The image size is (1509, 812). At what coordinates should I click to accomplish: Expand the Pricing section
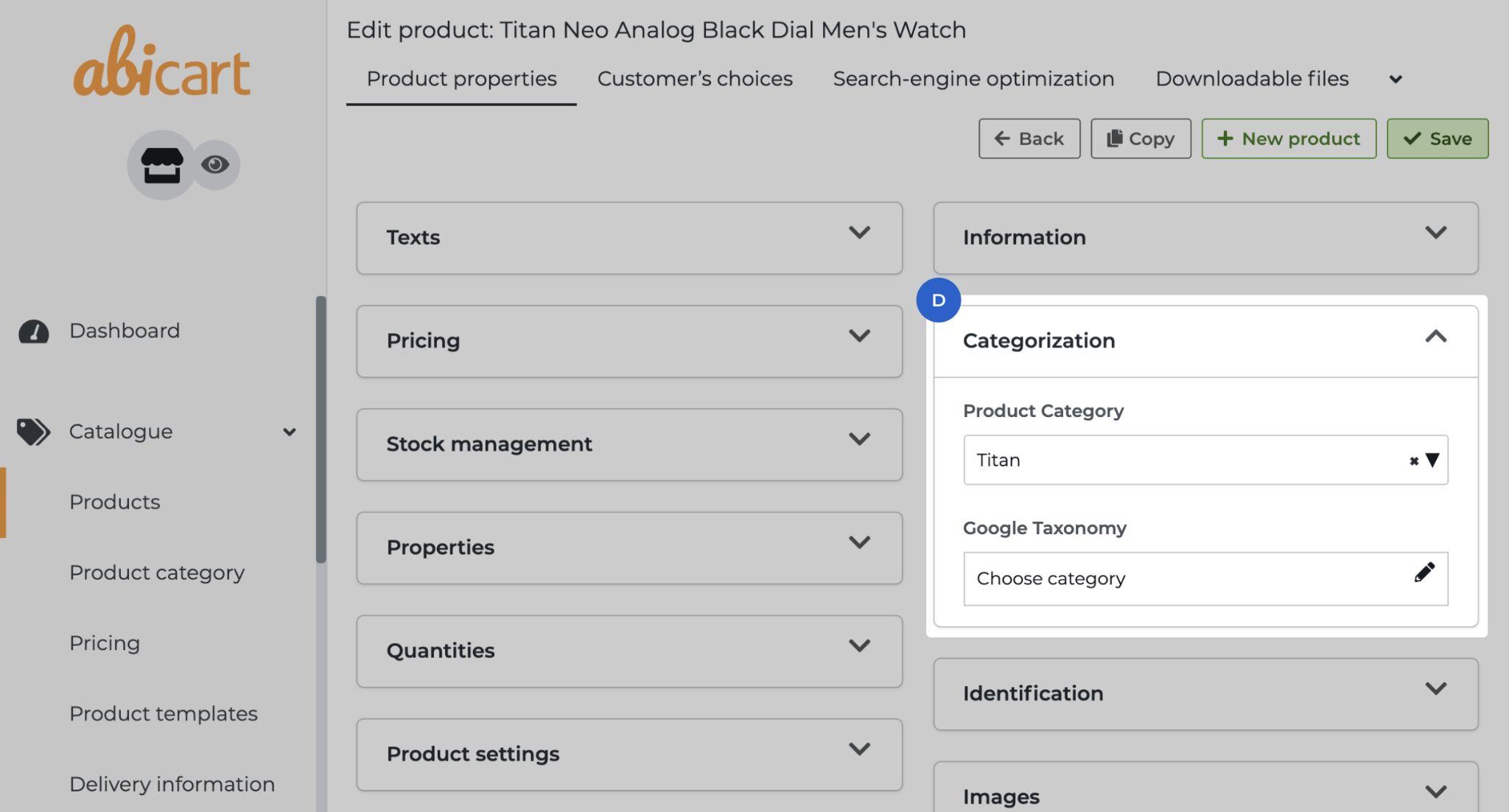click(858, 337)
